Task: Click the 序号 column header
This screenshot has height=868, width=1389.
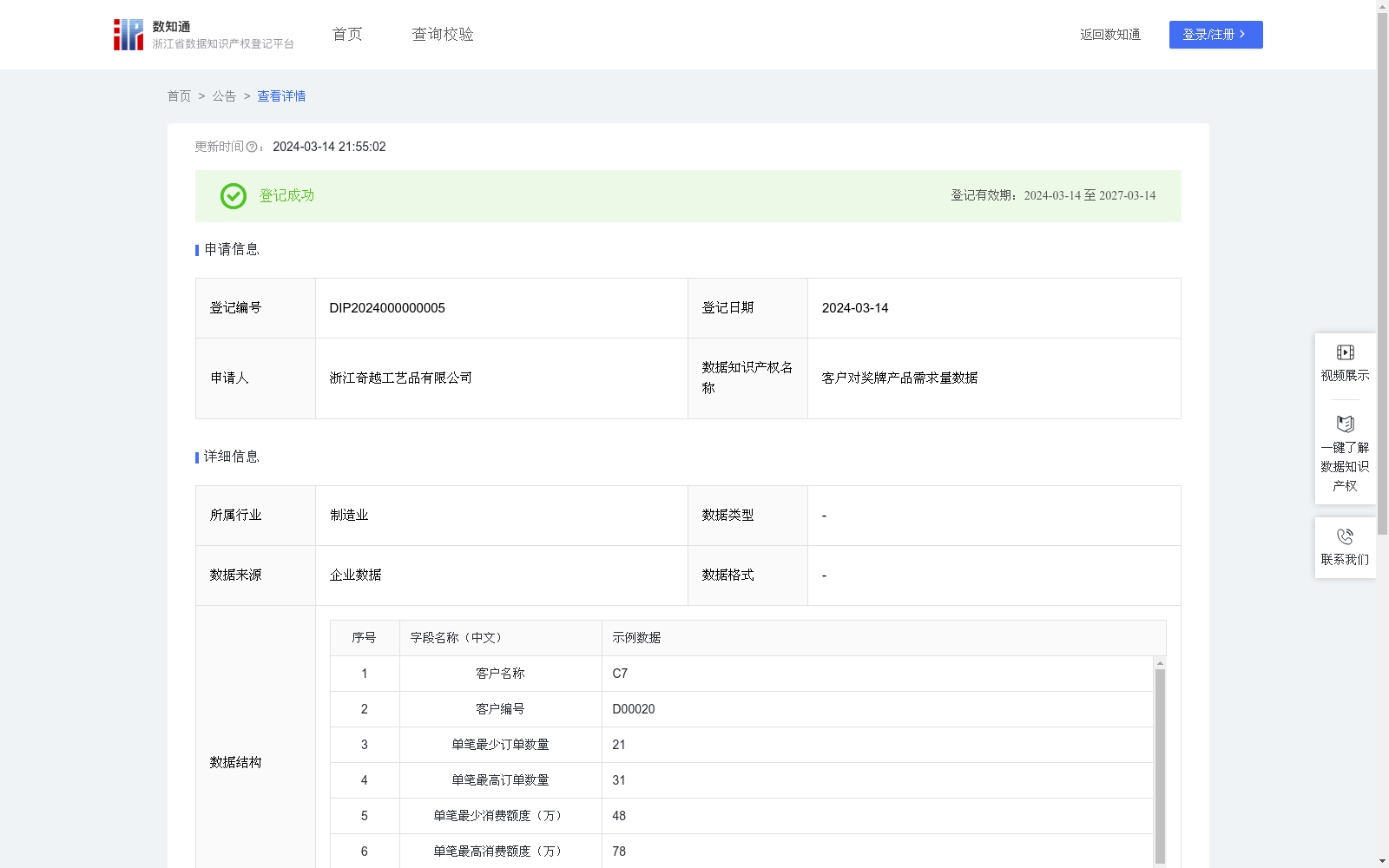Action: tap(365, 638)
